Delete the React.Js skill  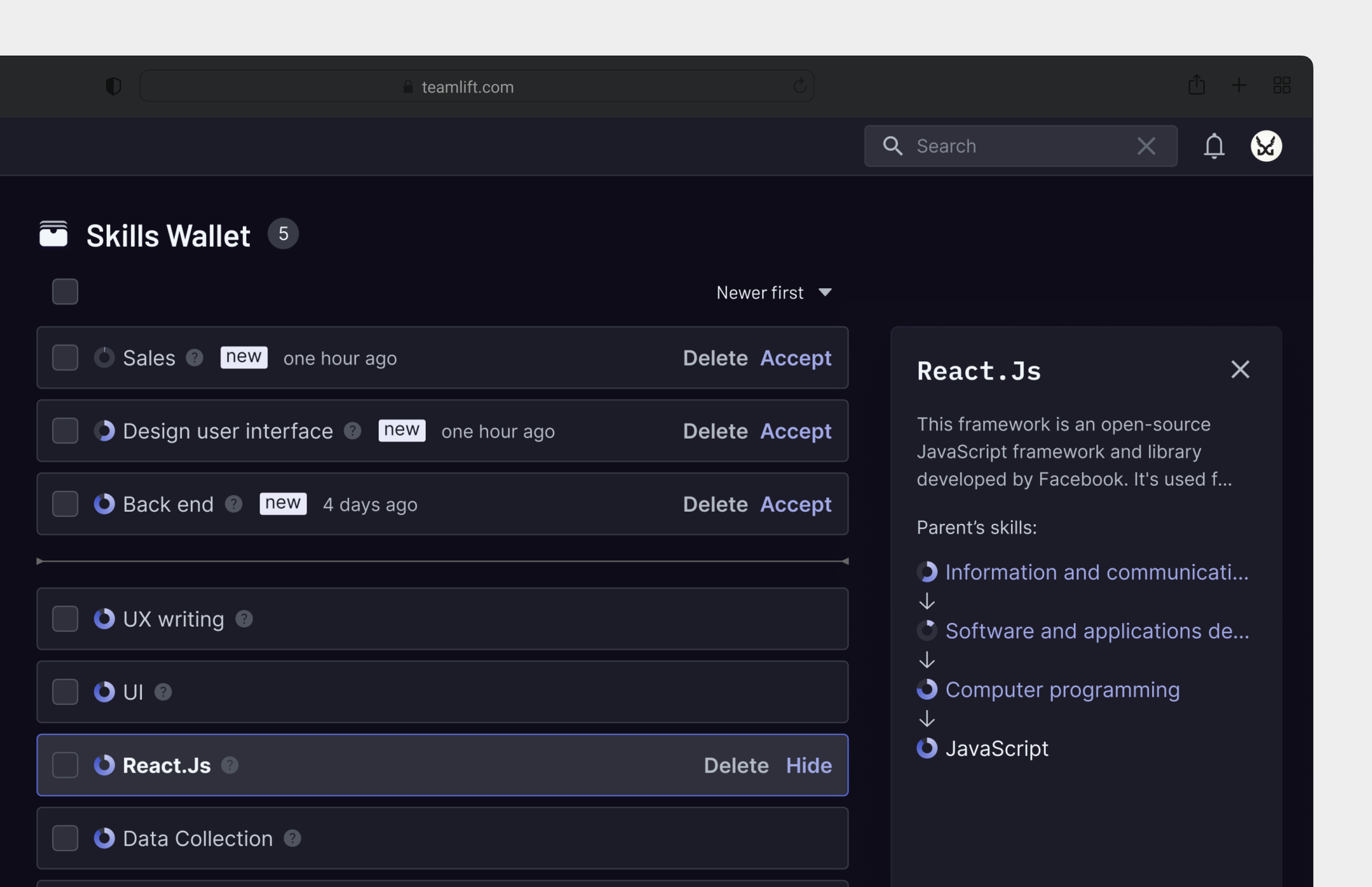(736, 765)
